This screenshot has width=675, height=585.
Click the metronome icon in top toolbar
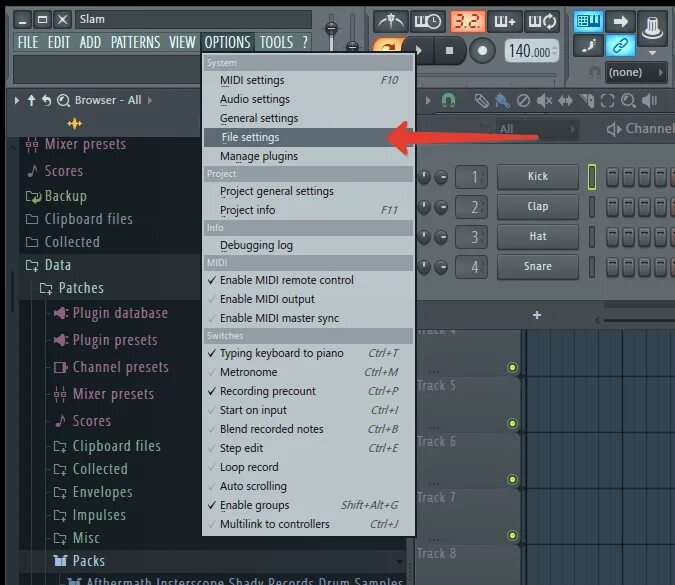tap(390, 21)
